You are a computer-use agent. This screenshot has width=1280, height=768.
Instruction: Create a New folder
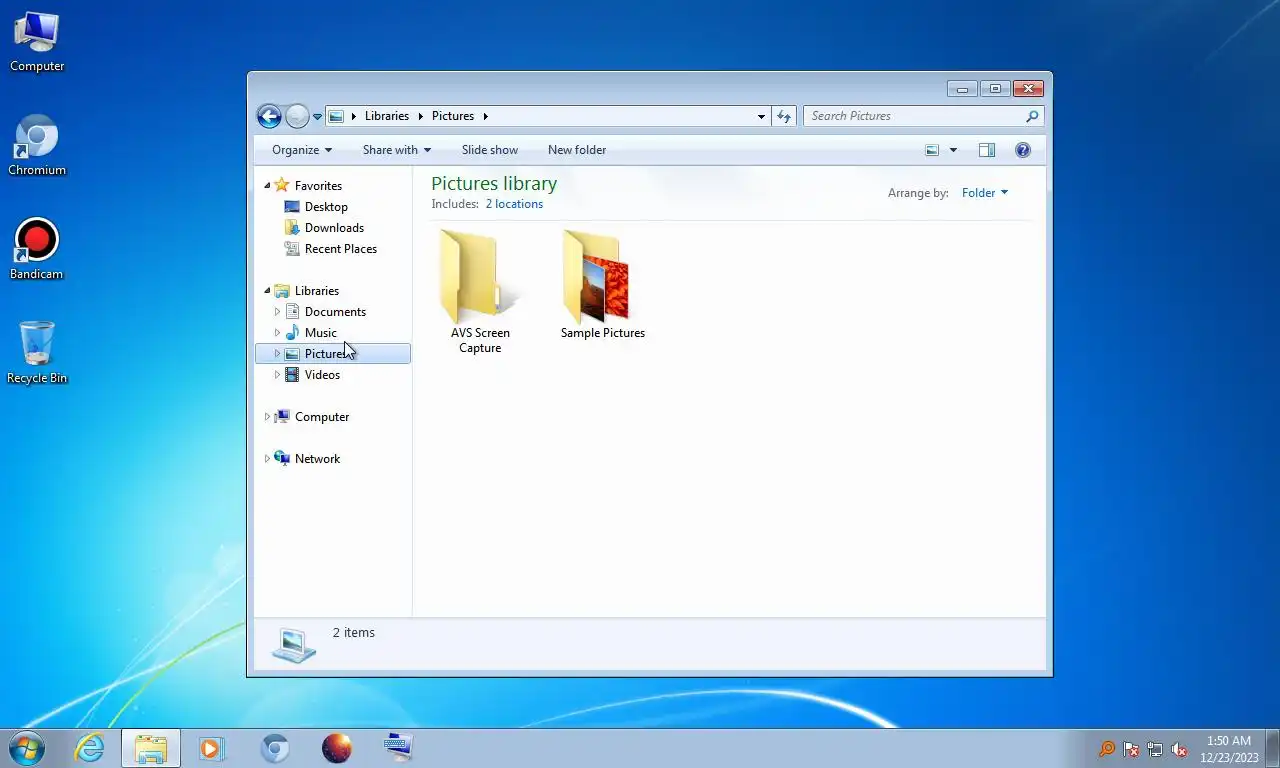[577, 150]
